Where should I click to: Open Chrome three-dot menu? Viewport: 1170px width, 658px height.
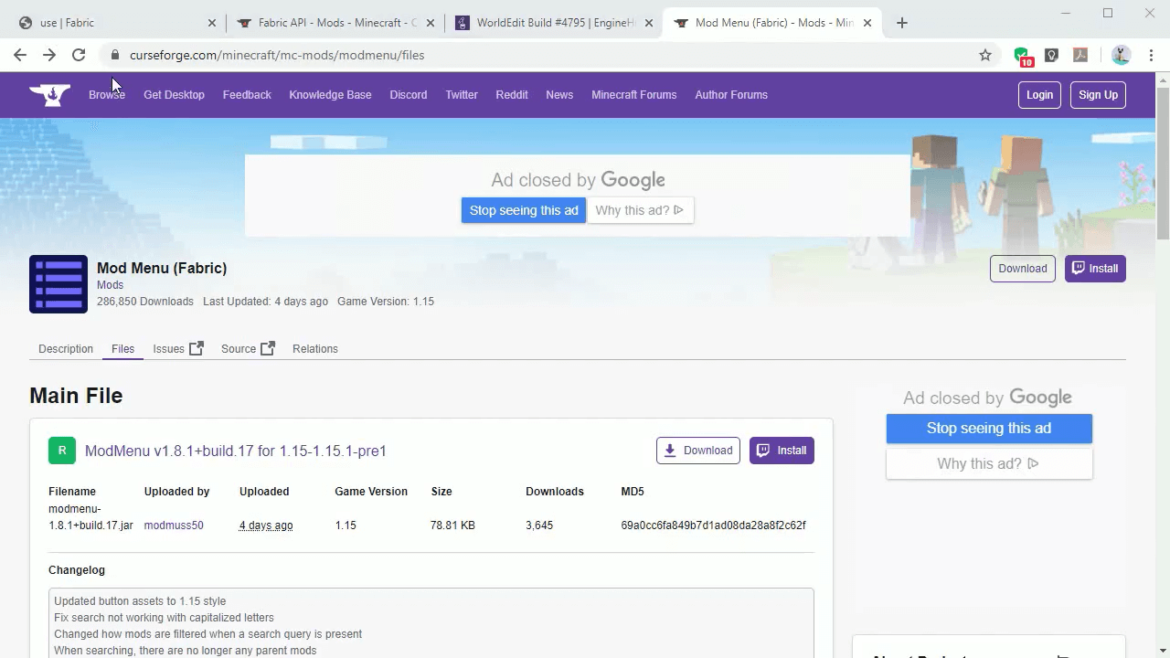(1151, 55)
